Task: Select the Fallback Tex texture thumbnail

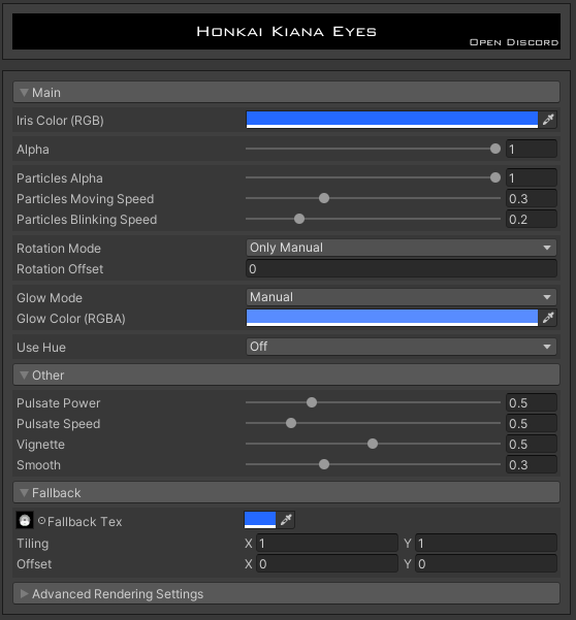Action: pos(25,520)
